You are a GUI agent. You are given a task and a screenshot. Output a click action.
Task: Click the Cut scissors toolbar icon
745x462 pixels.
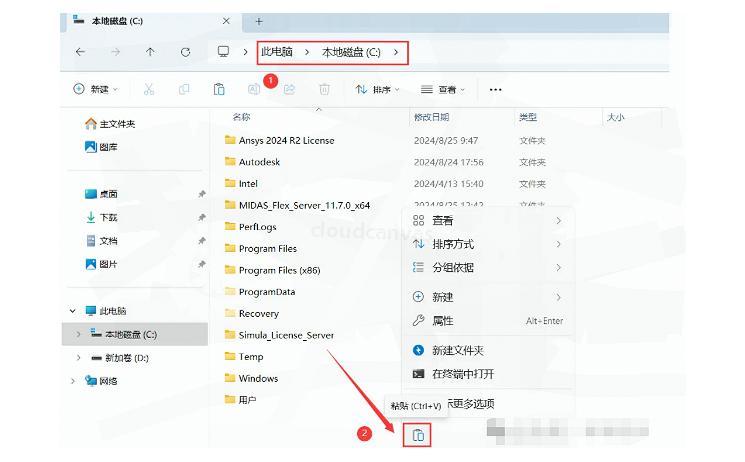pyautogui.click(x=149, y=89)
